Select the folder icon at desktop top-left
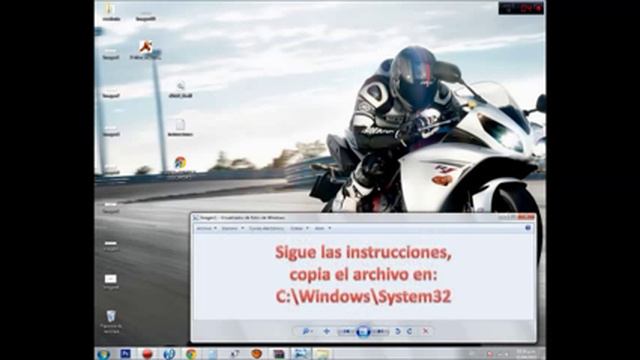Image resolution: width=640 pixels, height=360 pixels. [111, 11]
